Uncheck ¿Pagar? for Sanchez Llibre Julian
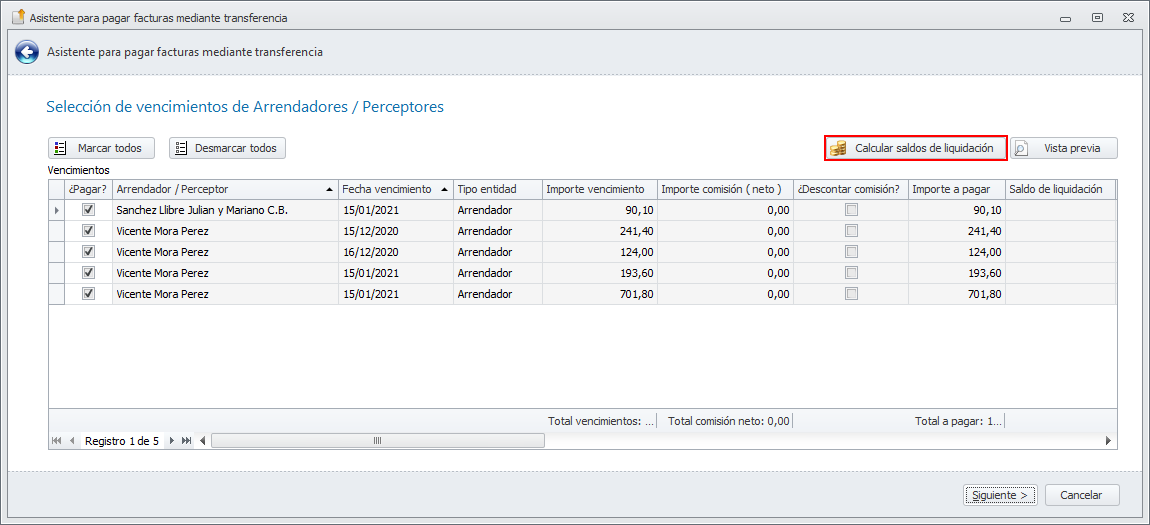 click(88, 210)
